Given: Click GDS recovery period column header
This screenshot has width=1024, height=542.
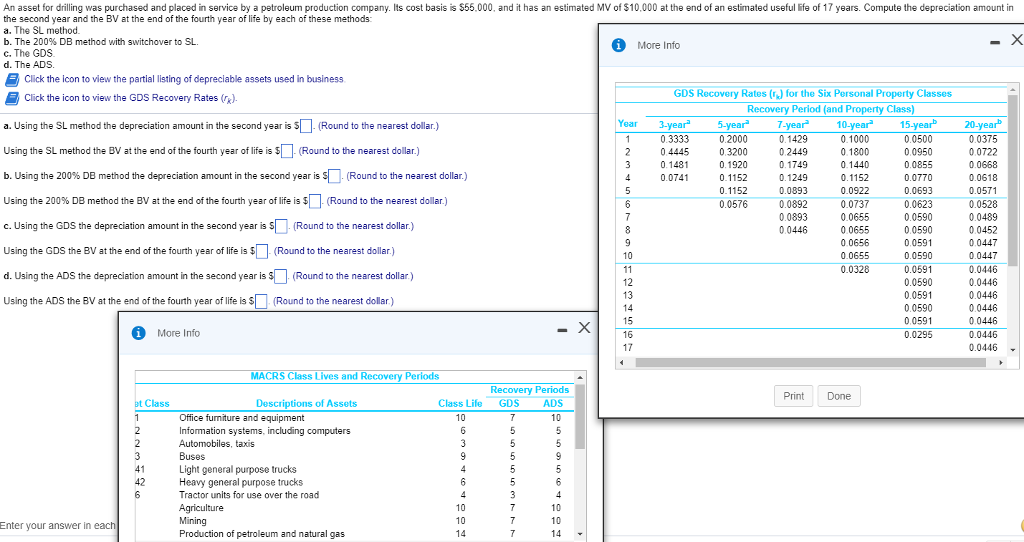Looking at the screenshot, I should coord(509,404).
